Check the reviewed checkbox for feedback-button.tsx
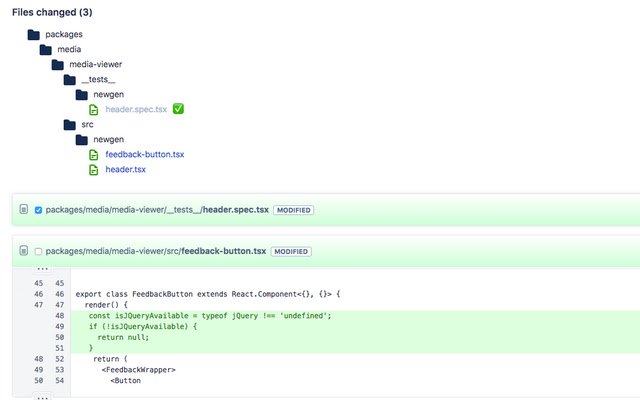The width and height of the screenshot is (640, 400). pyautogui.click(x=38, y=251)
